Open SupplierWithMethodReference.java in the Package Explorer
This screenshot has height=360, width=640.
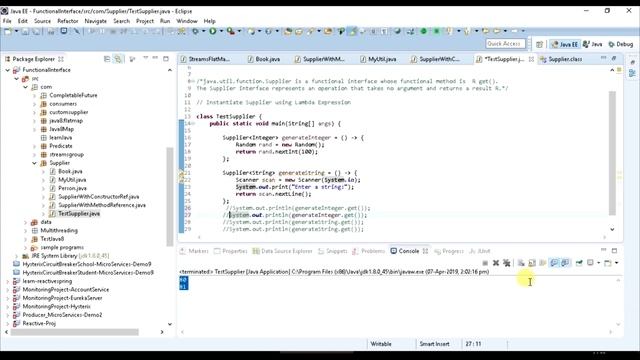pyautogui.click(x=102, y=205)
